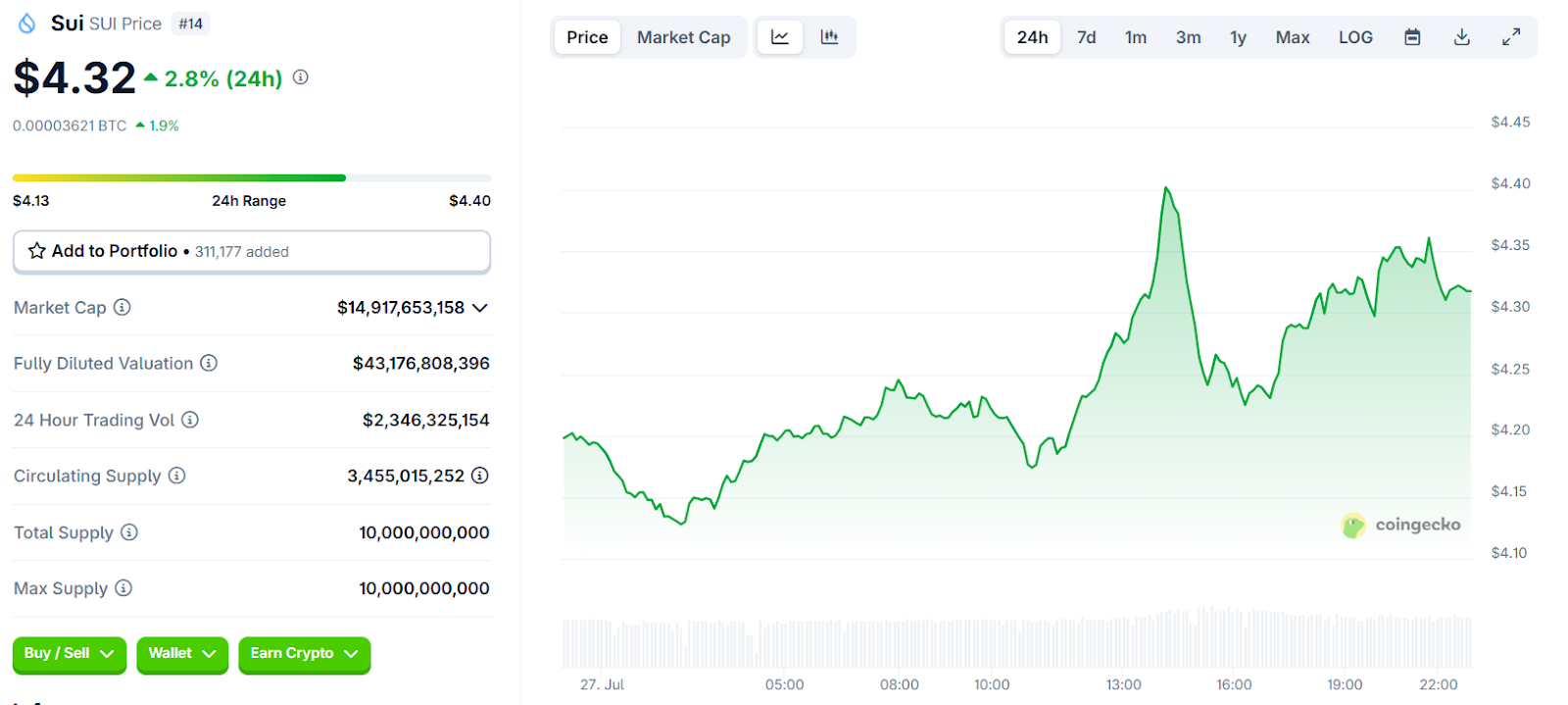
Task: Open the Buy / Sell dropdown
Action: (x=69, y=654)
